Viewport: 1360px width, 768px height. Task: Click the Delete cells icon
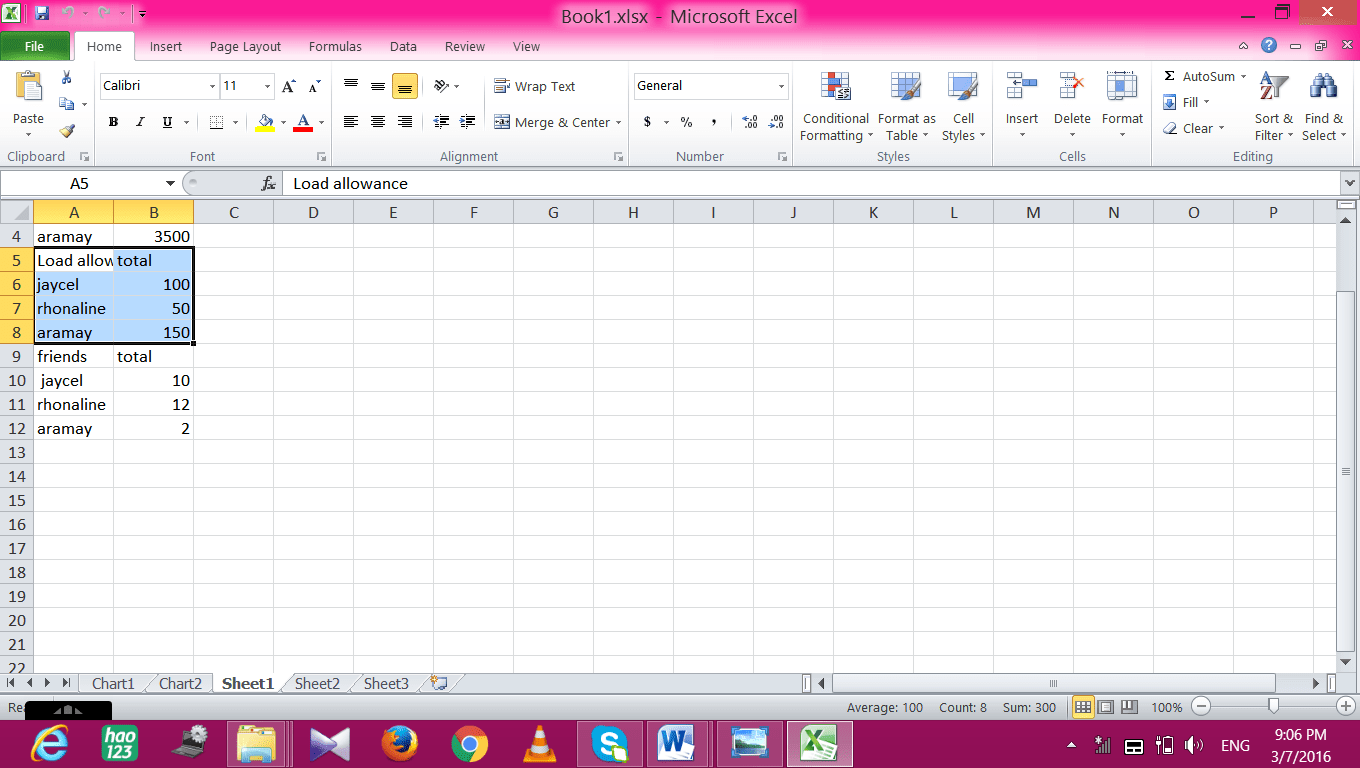click(1072, 88)
